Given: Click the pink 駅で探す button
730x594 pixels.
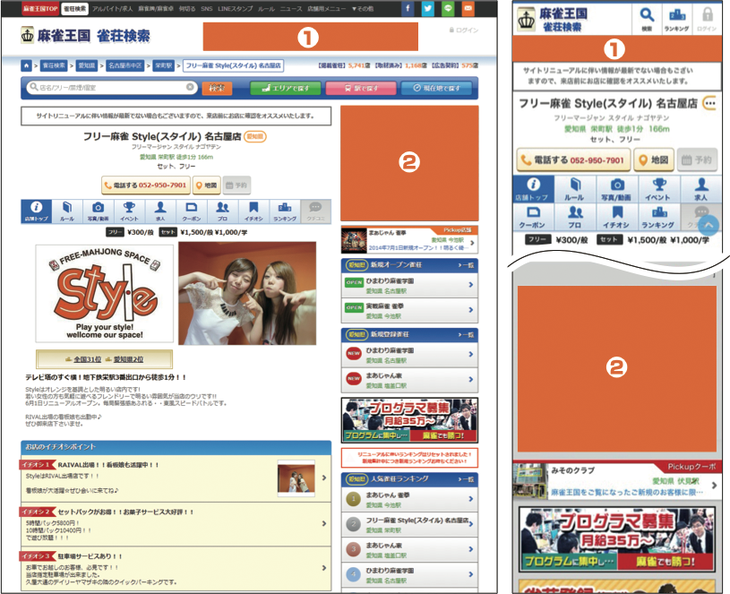Looking at the screenshot, I should [x=361, y=88].
